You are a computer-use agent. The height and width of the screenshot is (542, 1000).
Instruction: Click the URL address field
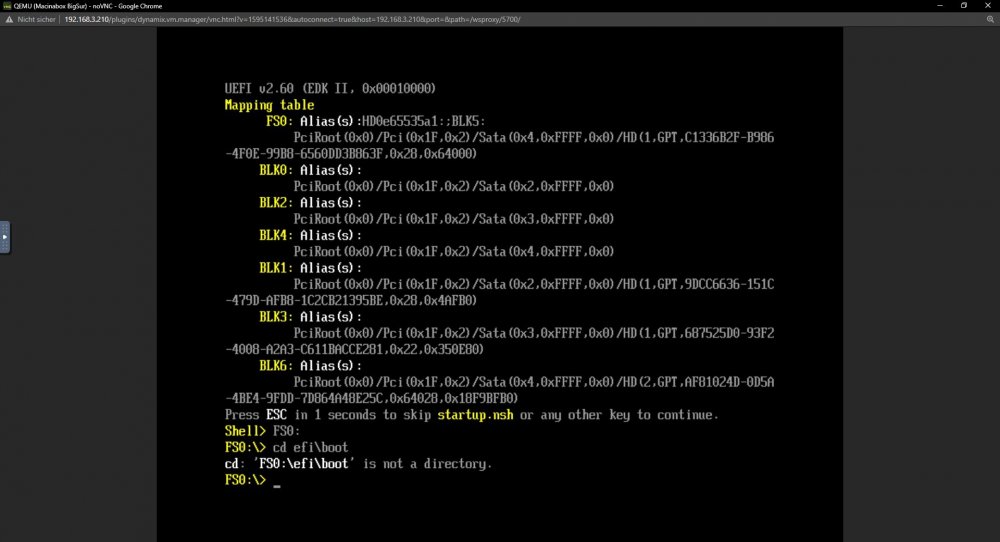[292, 19]
